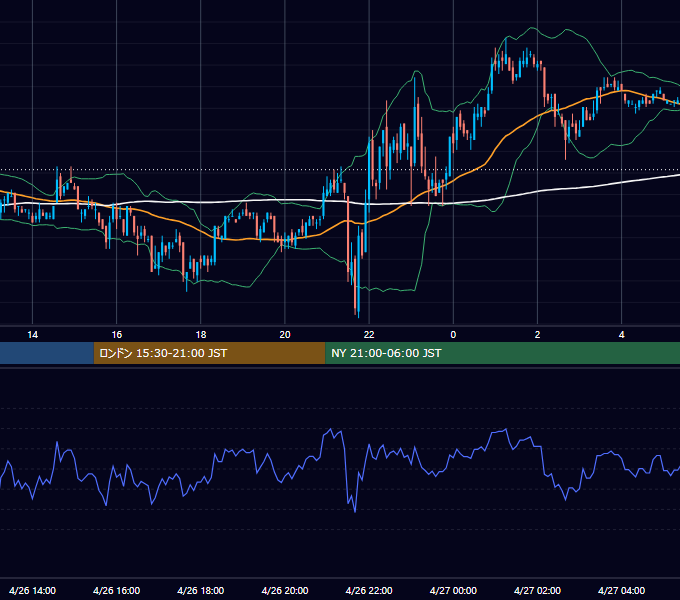The height and width of the screenshot is (600, 680).
Task: Click the oscillator's lowest dip near 22:00
Action: (355, 511)
